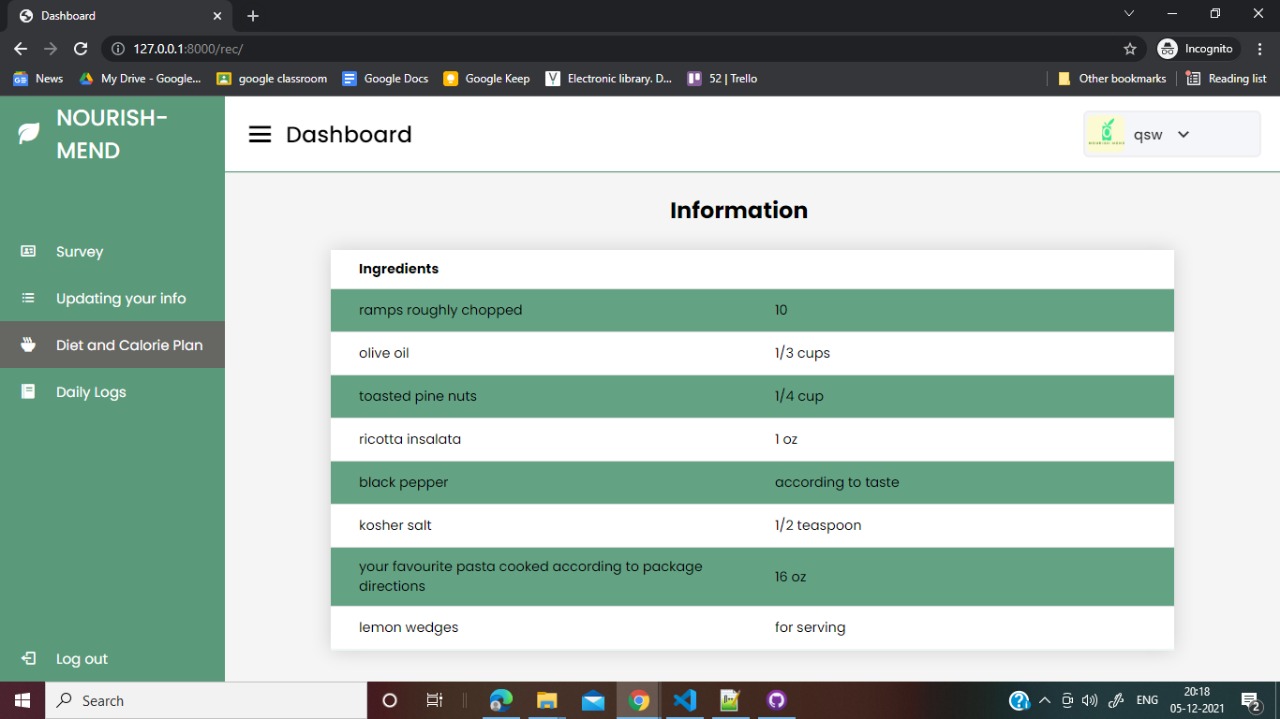
Task: Open the Survey sidebar link
Action: (112, 251)
